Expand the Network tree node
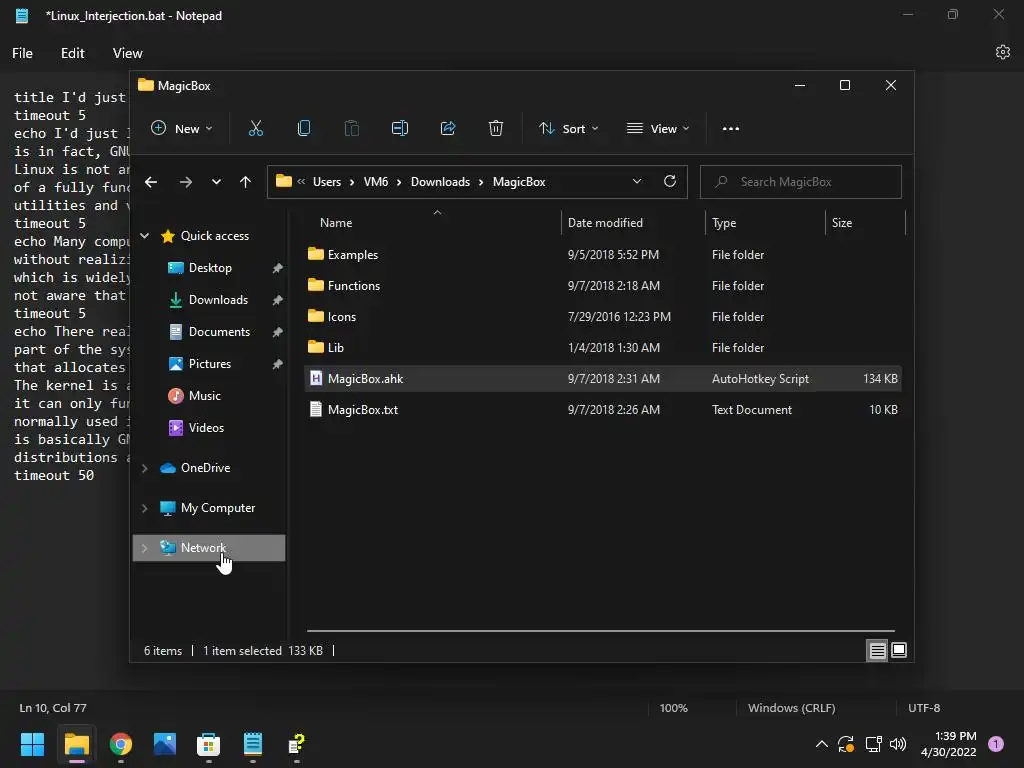Viewport: 1024px width, 768px height. pos(145,548)
